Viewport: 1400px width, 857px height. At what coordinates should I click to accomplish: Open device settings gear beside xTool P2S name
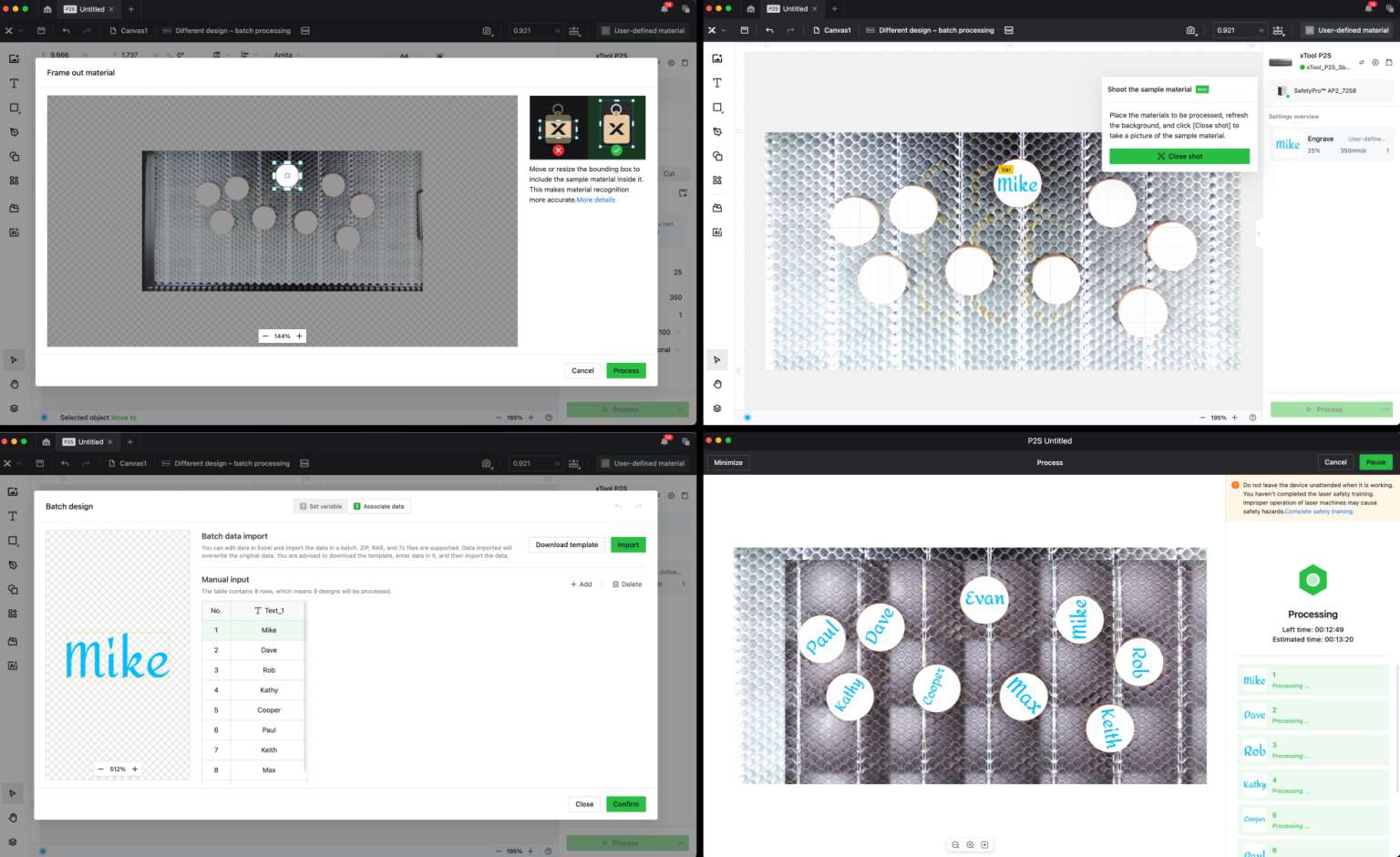click(x=1374, y=62)
